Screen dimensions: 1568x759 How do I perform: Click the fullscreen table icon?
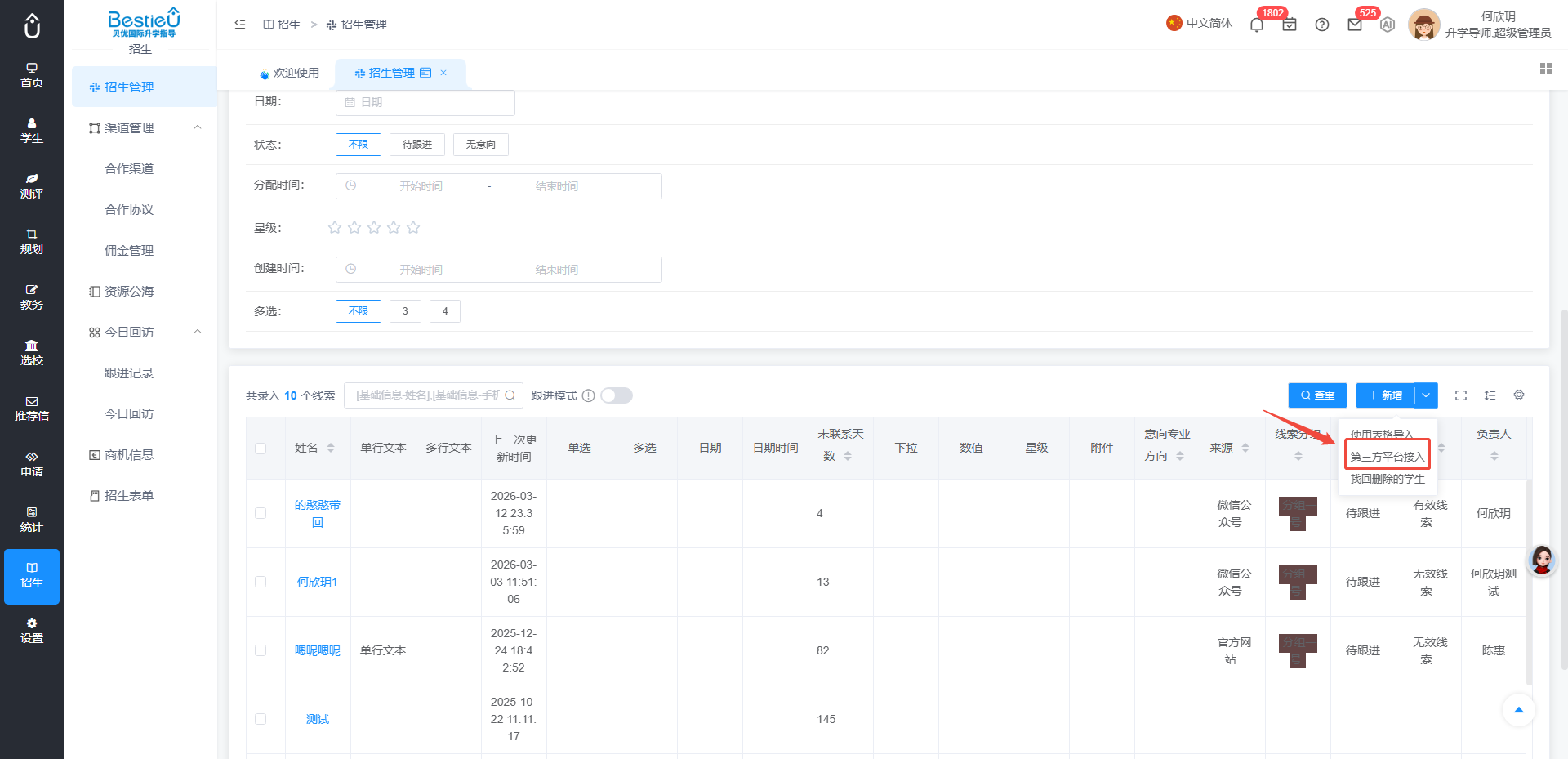pos(1461,395)
